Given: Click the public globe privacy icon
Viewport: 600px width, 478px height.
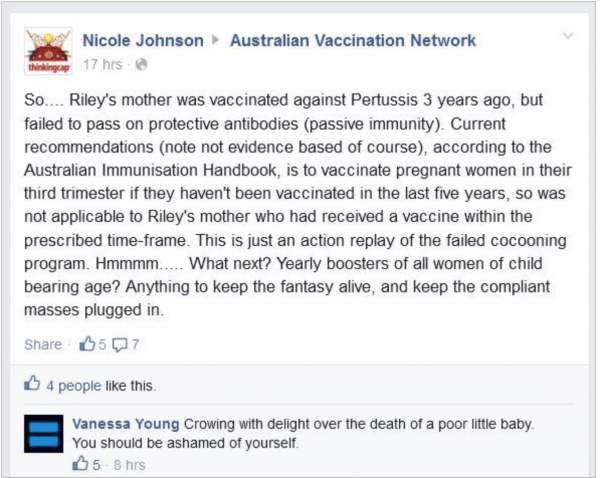Looking at the screenshot, I should (x=141, y=64).
